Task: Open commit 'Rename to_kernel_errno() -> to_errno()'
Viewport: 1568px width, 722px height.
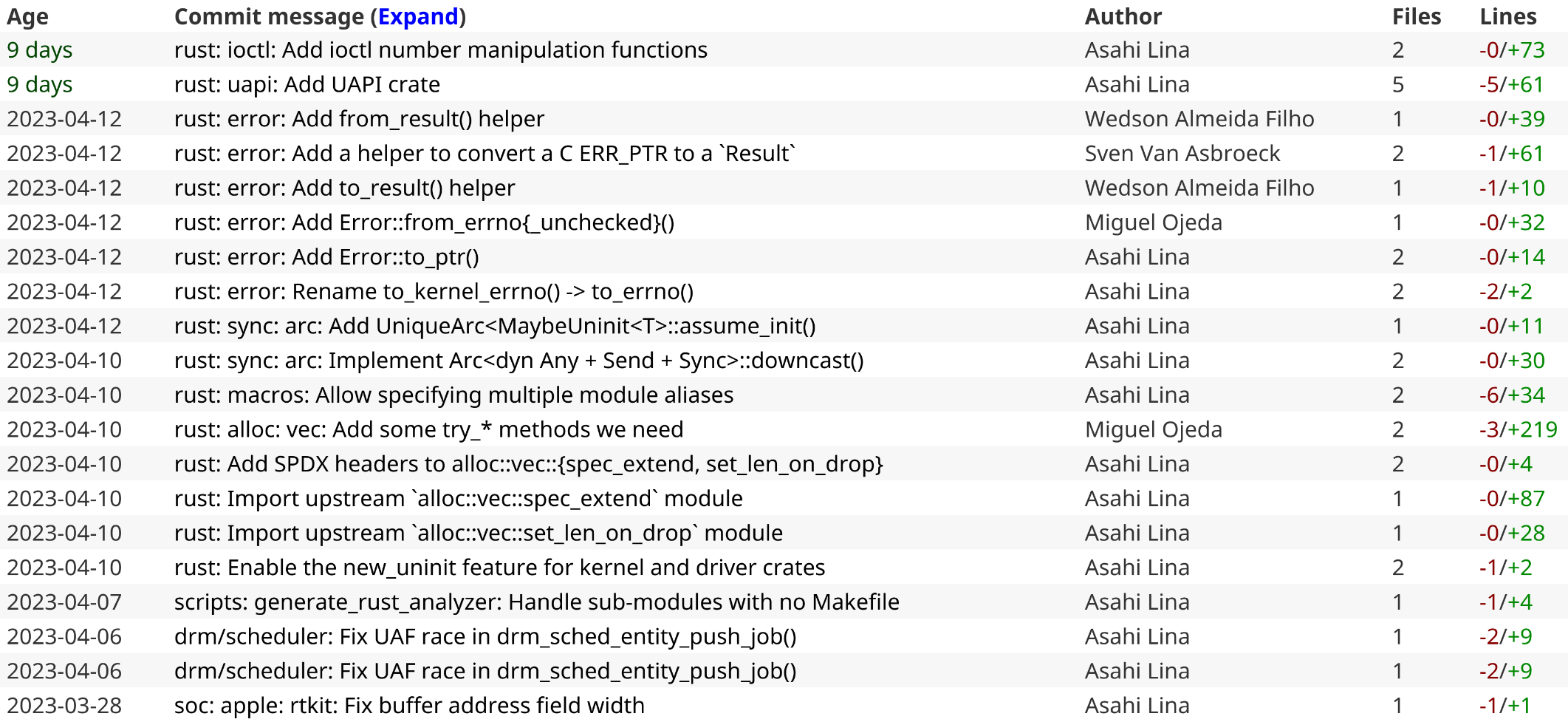Action: click(434, 292)
